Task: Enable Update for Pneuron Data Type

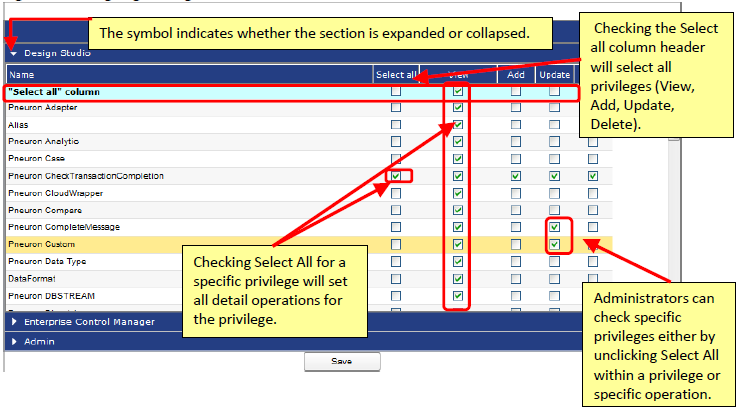Action: pyautogui.click(x=555, y=262)
